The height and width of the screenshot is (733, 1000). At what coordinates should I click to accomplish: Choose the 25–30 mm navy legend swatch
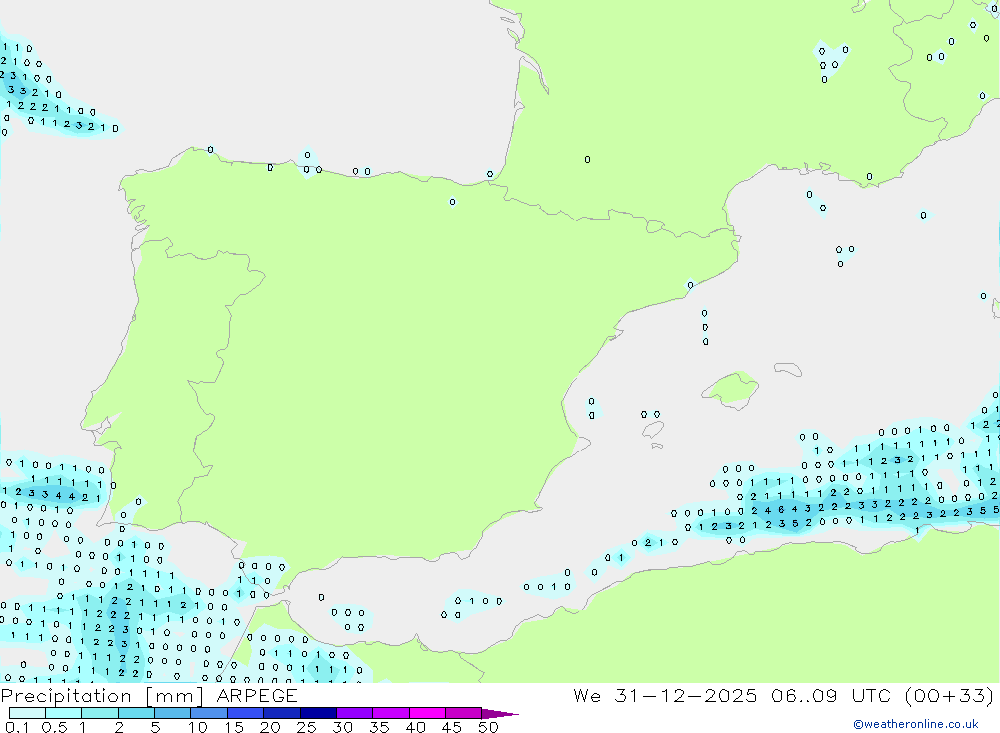click(318, 713)
